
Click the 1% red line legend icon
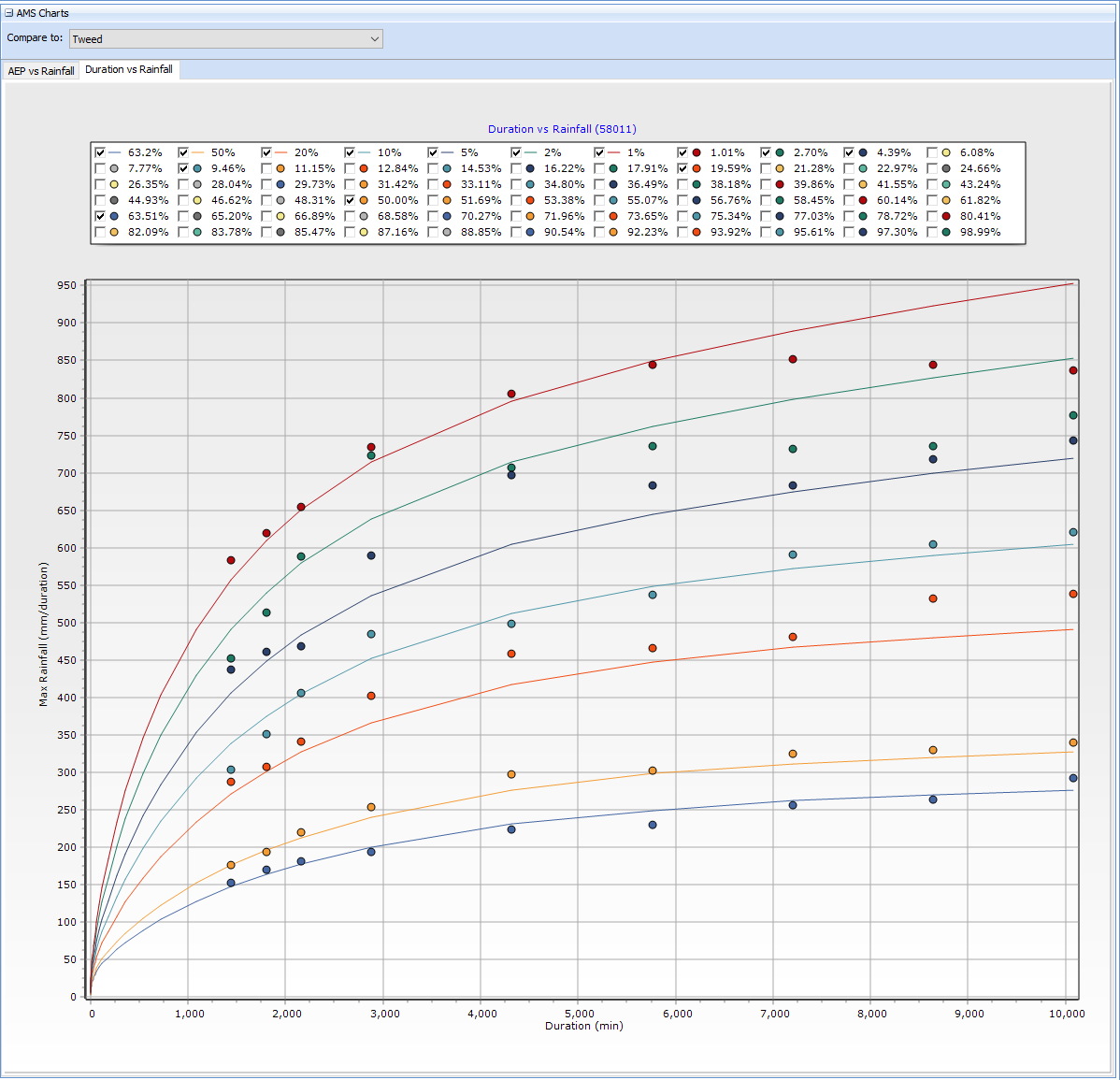click(x=614, y=152)
